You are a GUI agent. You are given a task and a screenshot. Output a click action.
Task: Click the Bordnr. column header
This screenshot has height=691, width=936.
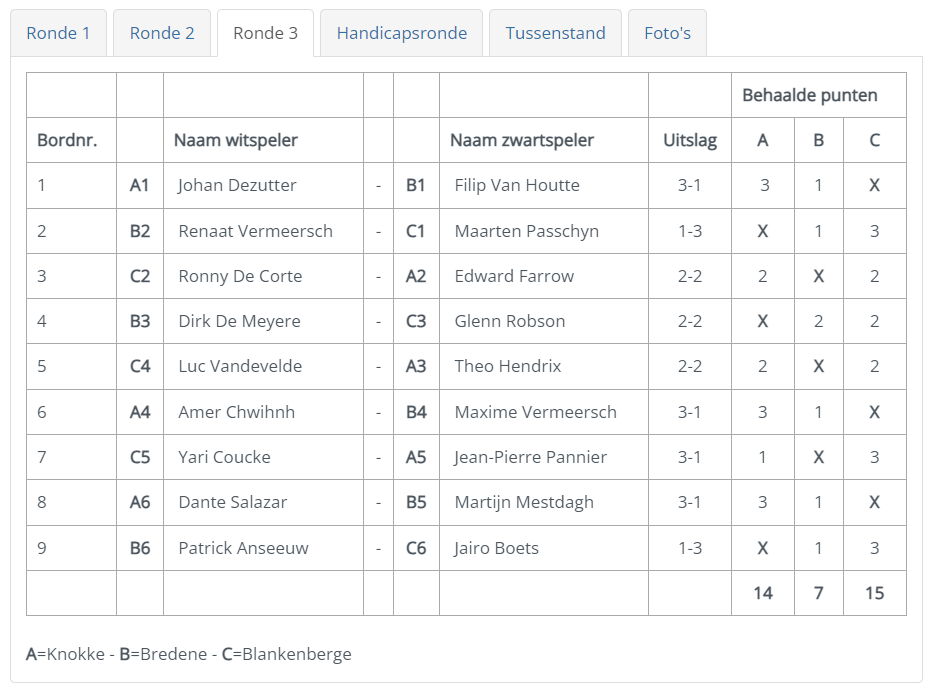(67, 140)
